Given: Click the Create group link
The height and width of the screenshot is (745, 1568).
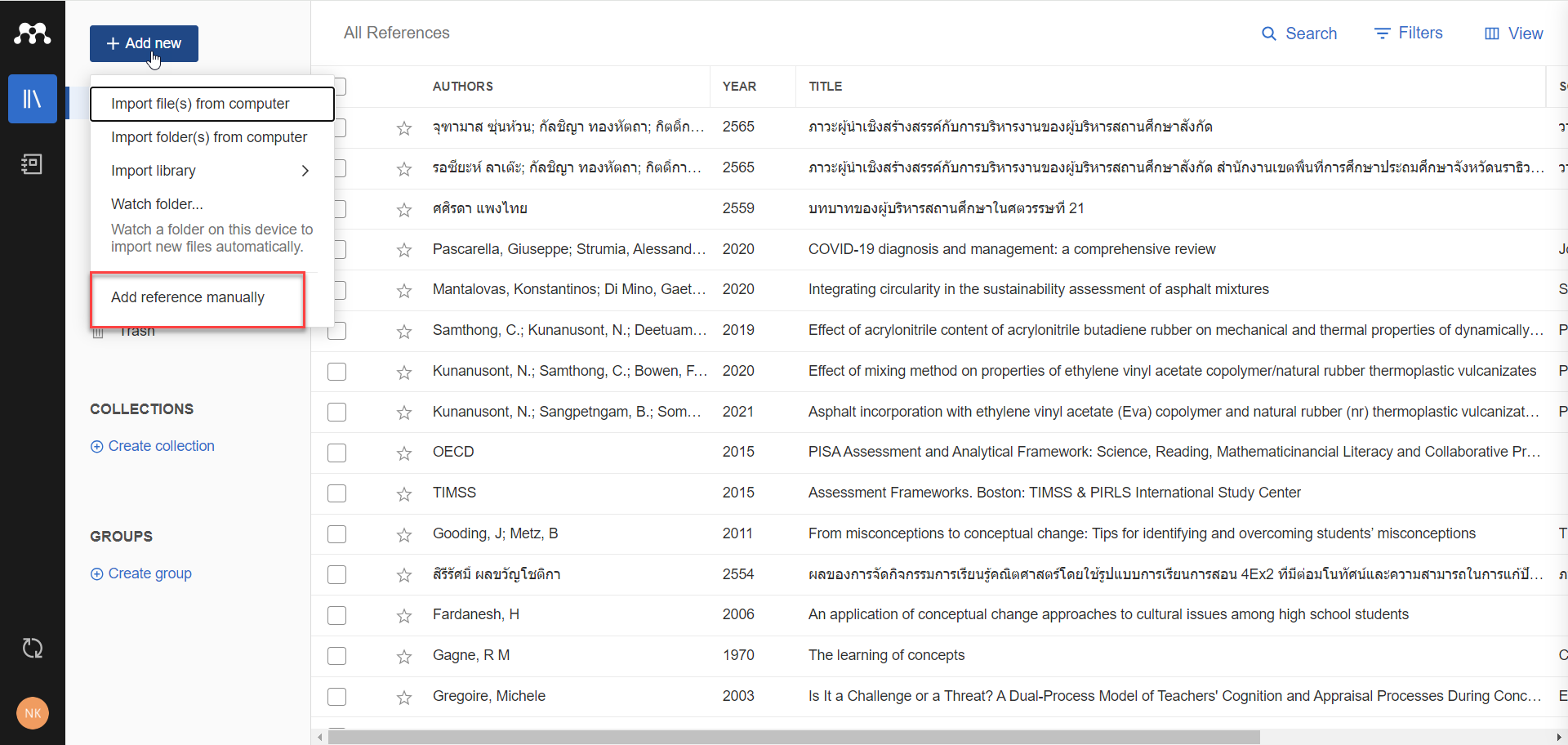Looking at the screenshot, I should coord(141,574).
